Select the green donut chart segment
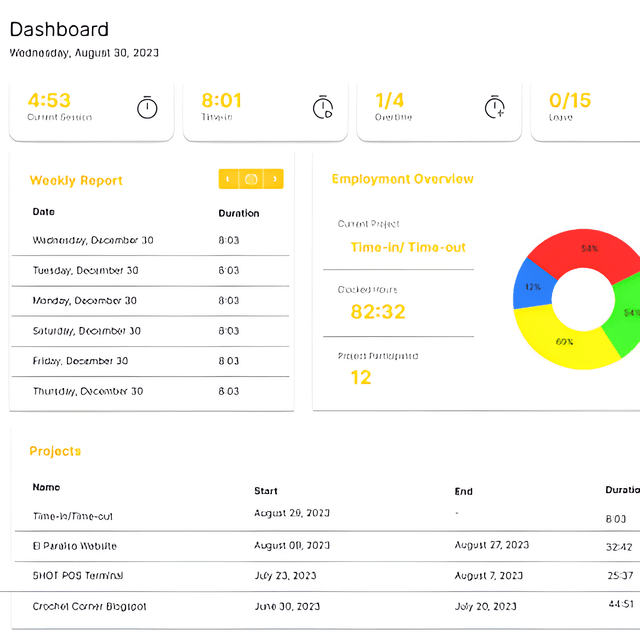640x640 pixels. click(627, 314)
